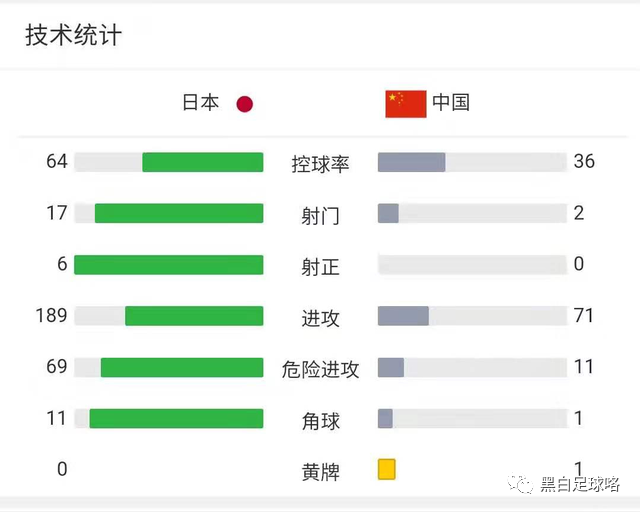
Task: Select the 技术统计 heading
Action: [73, 35]
